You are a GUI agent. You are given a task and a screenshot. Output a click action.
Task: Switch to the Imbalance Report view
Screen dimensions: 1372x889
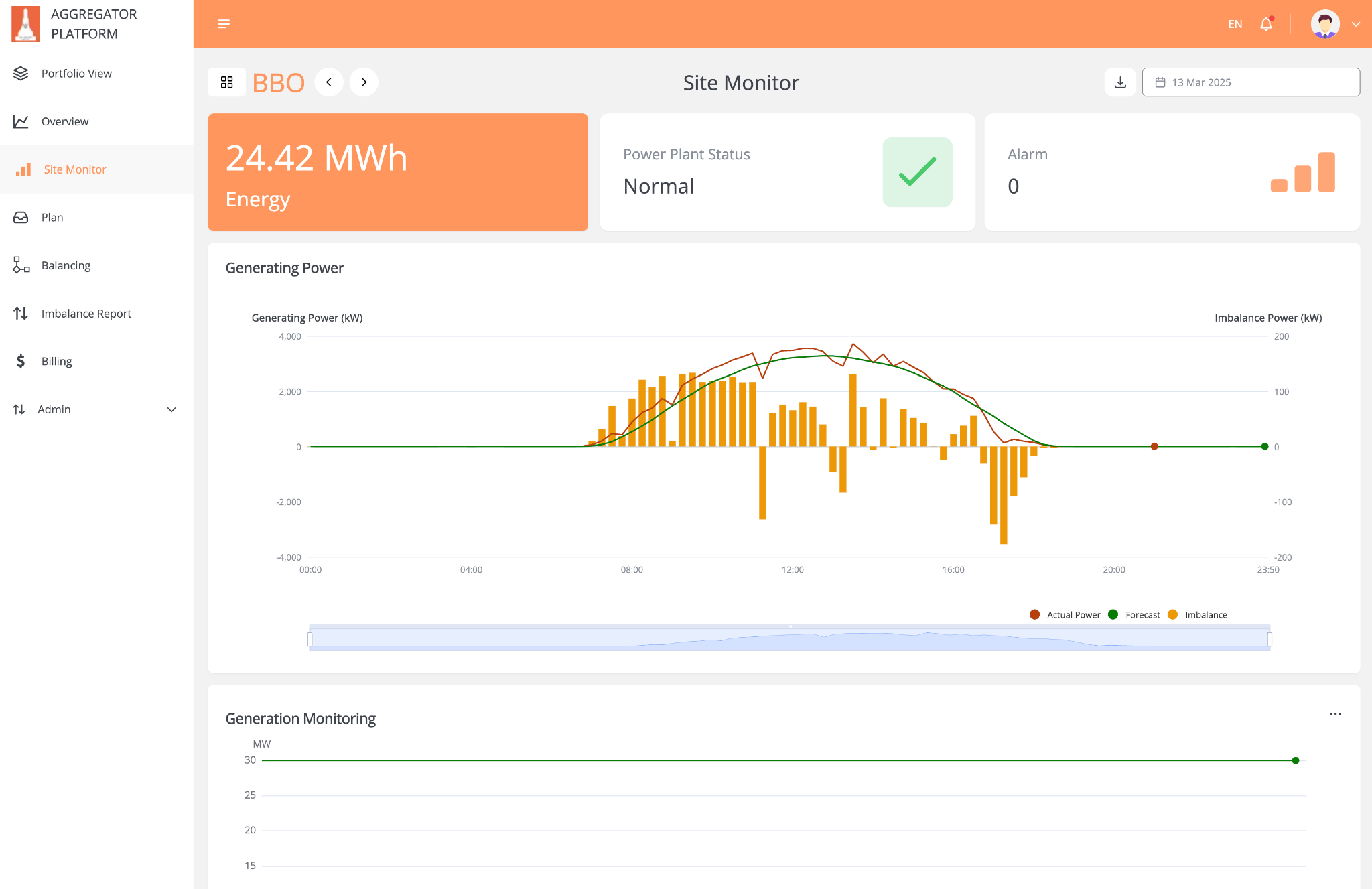[x=86, y=313]
